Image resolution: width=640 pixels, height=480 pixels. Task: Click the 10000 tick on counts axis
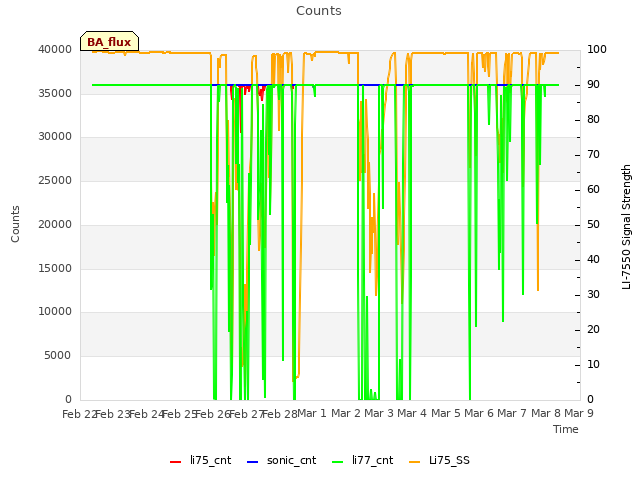pyautogui.click(x=55, y=312)
